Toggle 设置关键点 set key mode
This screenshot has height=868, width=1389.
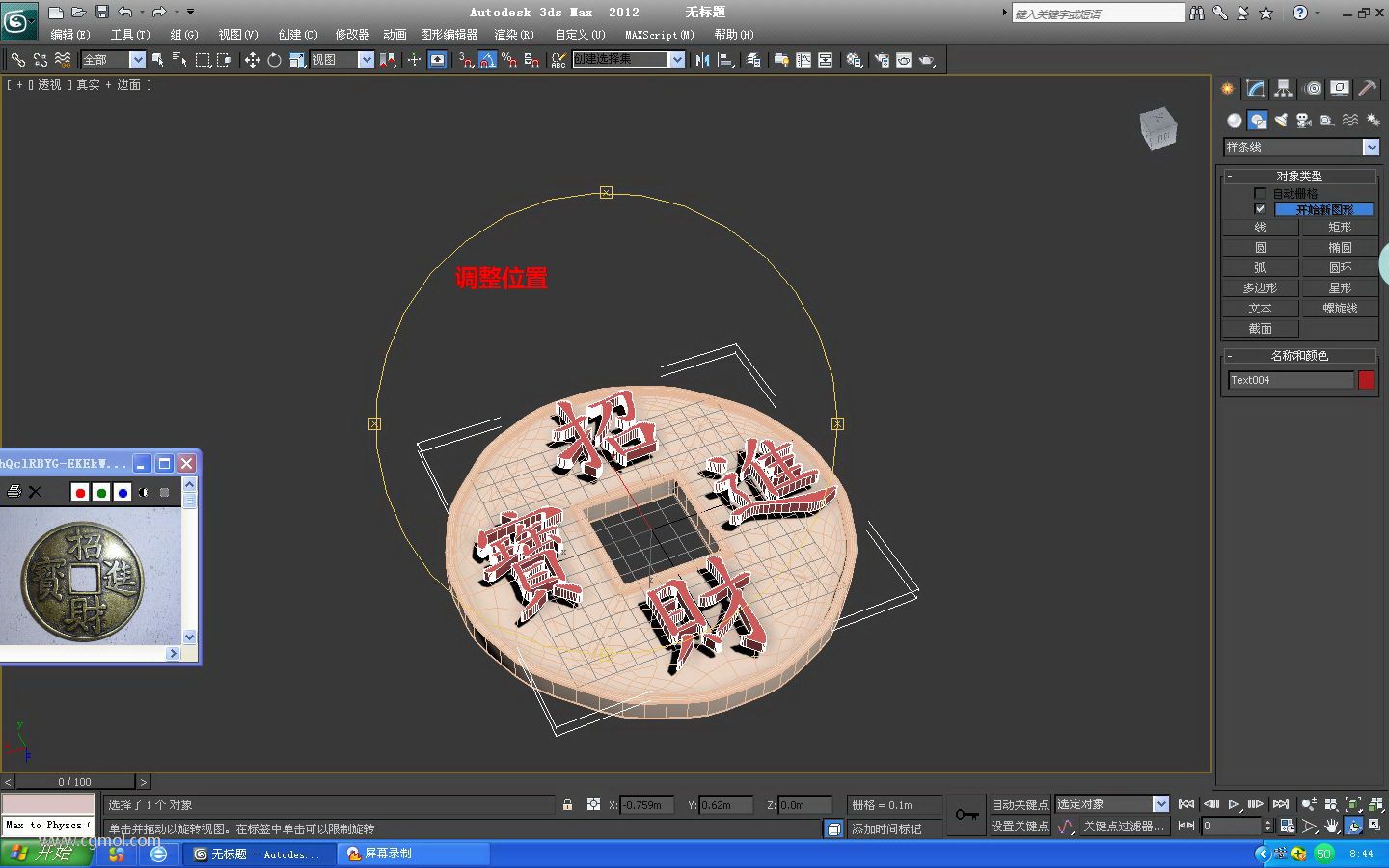tap(1020, 827)
